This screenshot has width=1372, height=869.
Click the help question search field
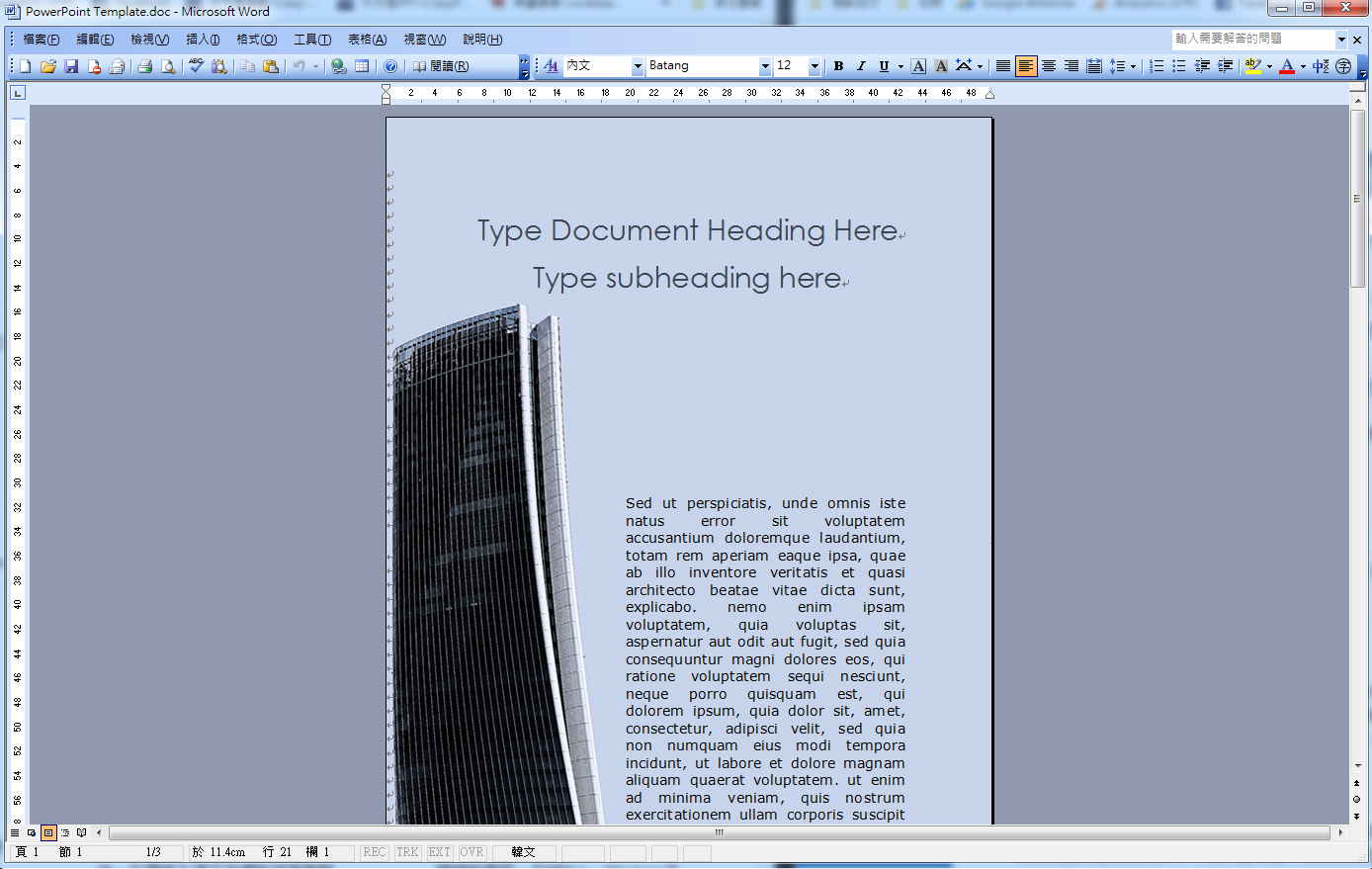(1252, 39)
